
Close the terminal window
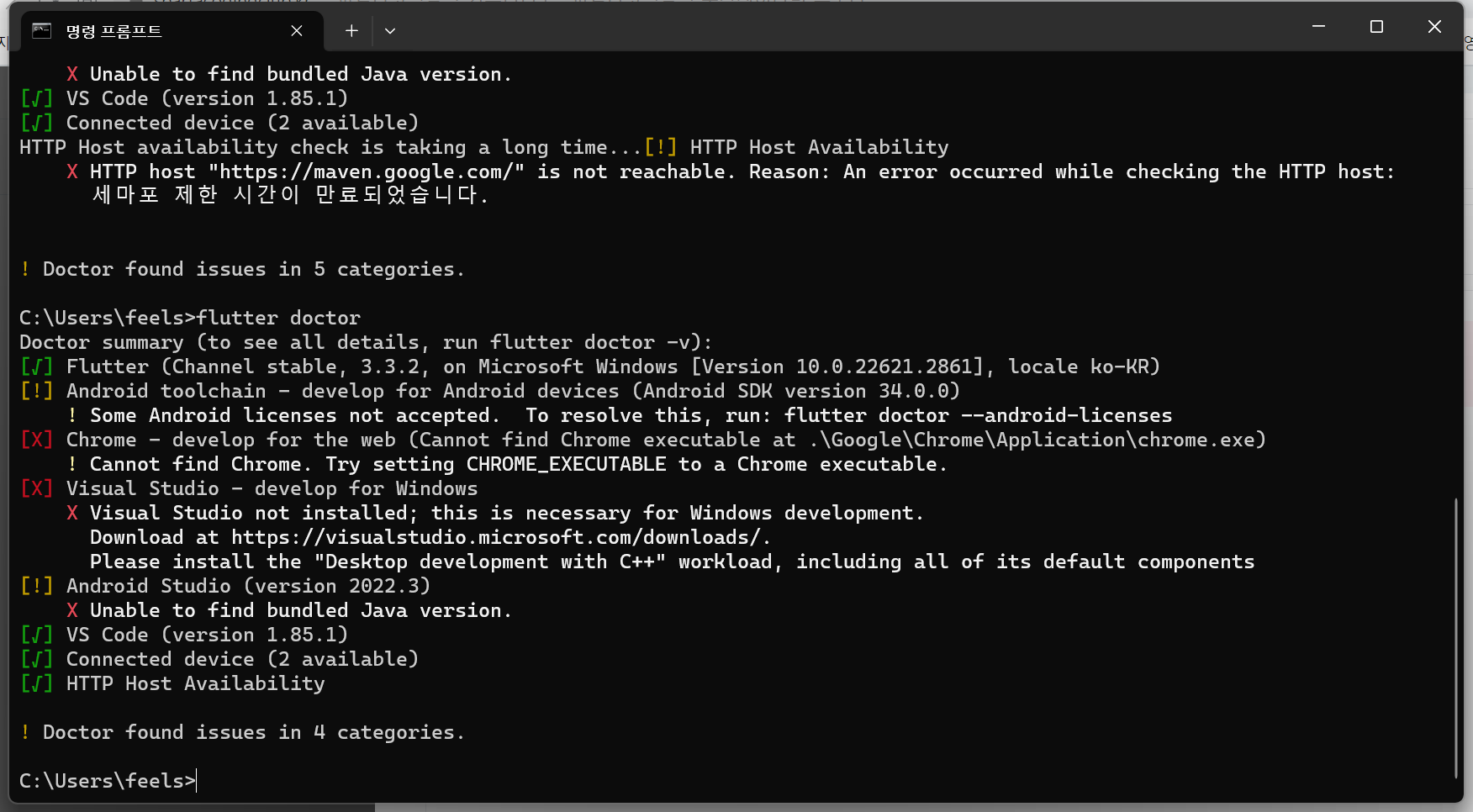point(1434,27)
